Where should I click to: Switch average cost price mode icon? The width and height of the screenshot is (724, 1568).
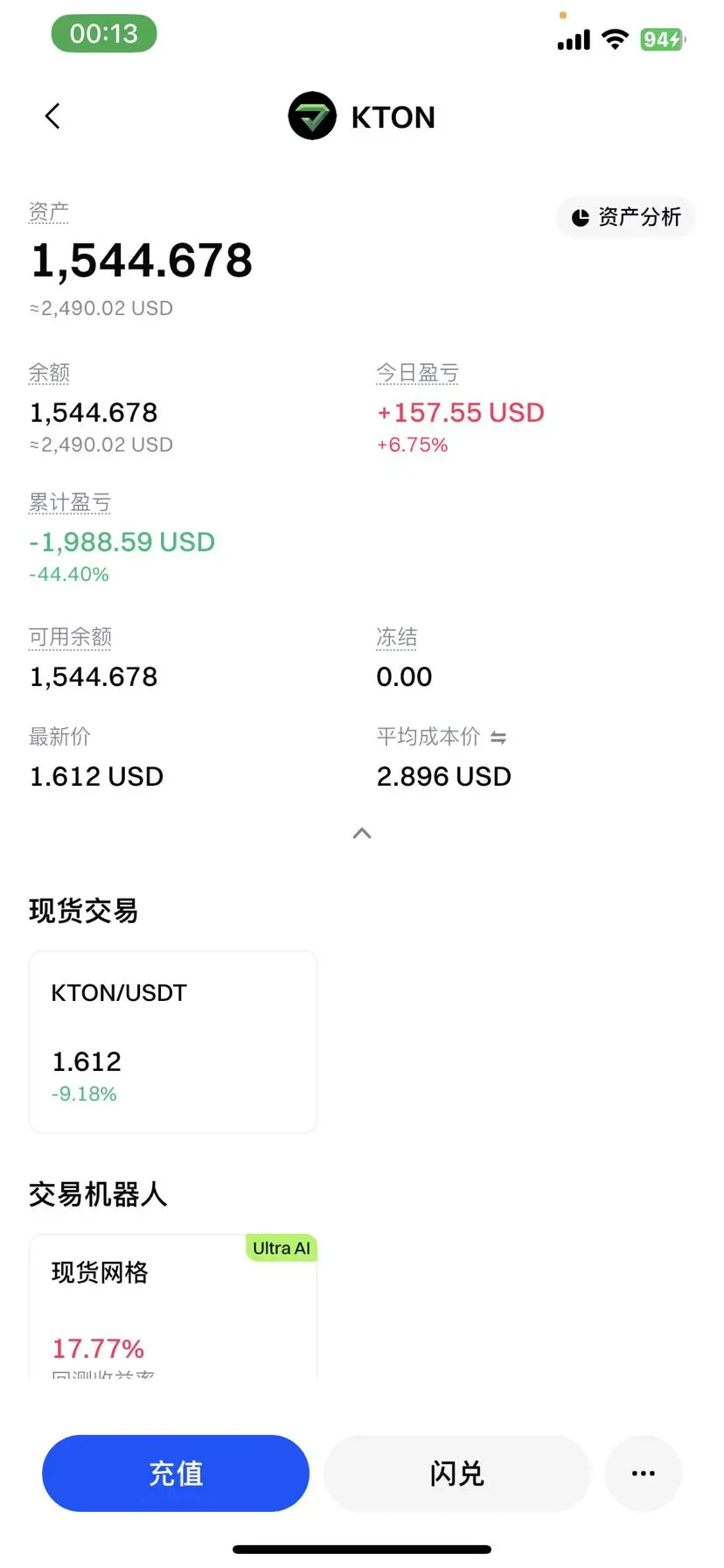tap(498, 738)
